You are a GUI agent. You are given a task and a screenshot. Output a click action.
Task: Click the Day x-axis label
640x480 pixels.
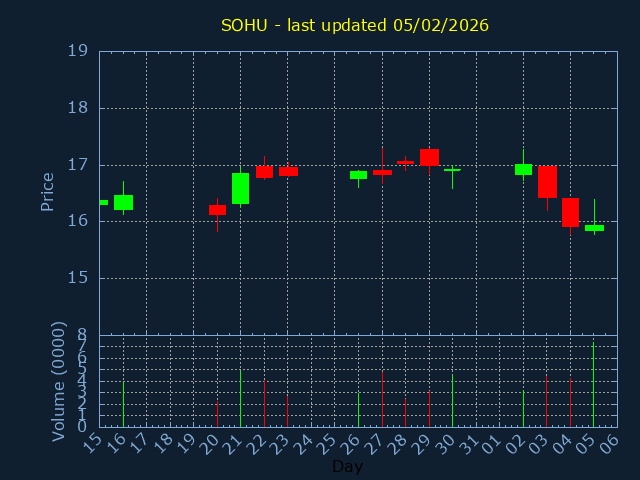[347, 466]
